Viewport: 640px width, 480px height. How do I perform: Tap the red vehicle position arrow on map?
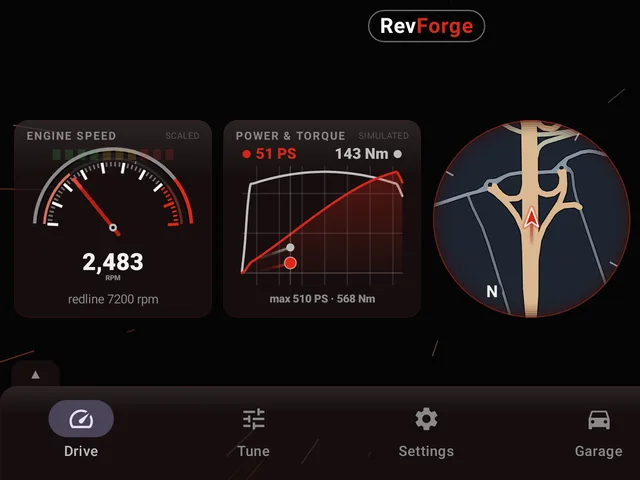(531, 217)
